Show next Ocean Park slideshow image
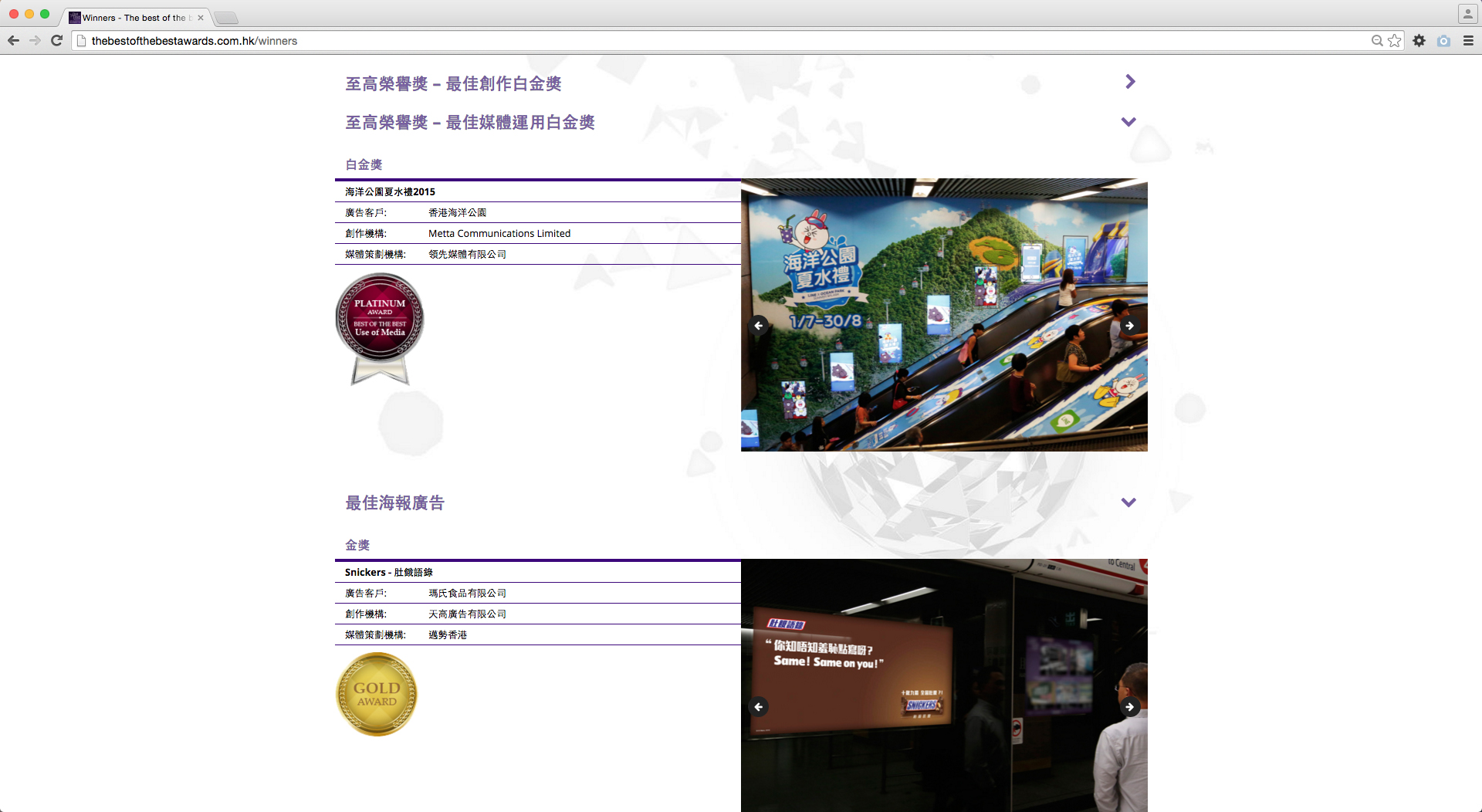 pyautogui.click(x=1129, y=326)
